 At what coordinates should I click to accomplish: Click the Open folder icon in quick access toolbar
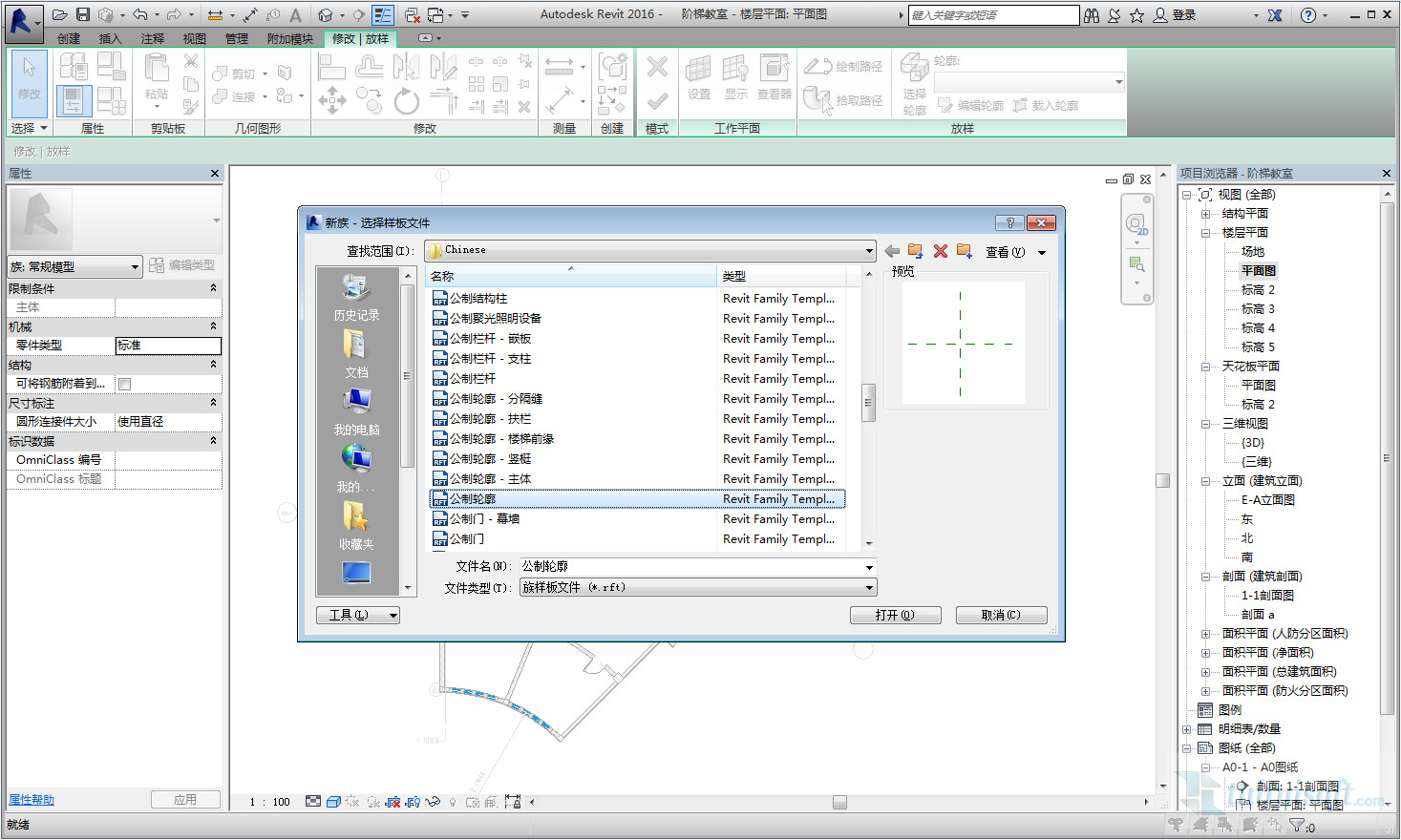[60, 14]
